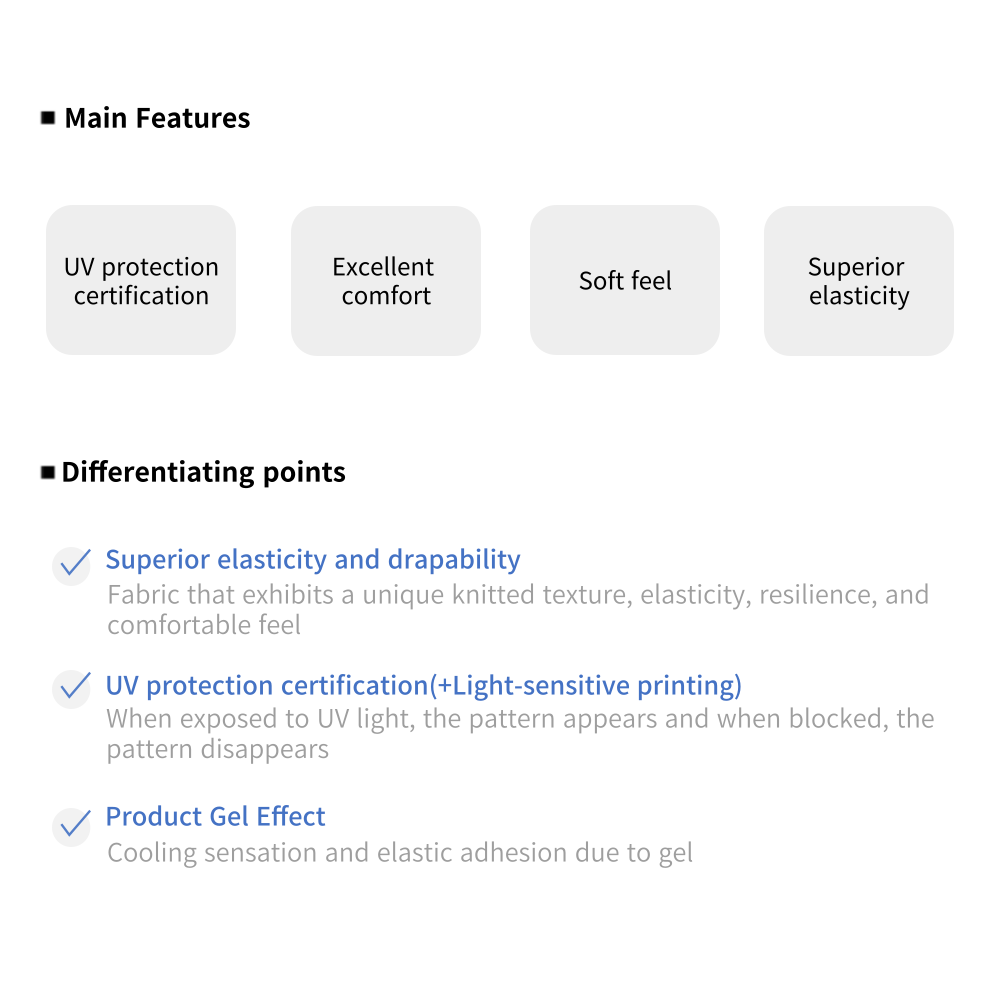This screenshot has width=1000, height=1000.
Task: Click the square bullet before Differentiating points
Action: [48, 472]
